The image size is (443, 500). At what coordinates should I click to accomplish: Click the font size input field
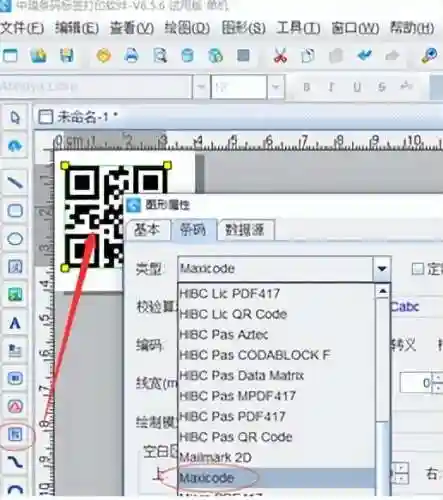pyautogui.click(x=239, y=87)
